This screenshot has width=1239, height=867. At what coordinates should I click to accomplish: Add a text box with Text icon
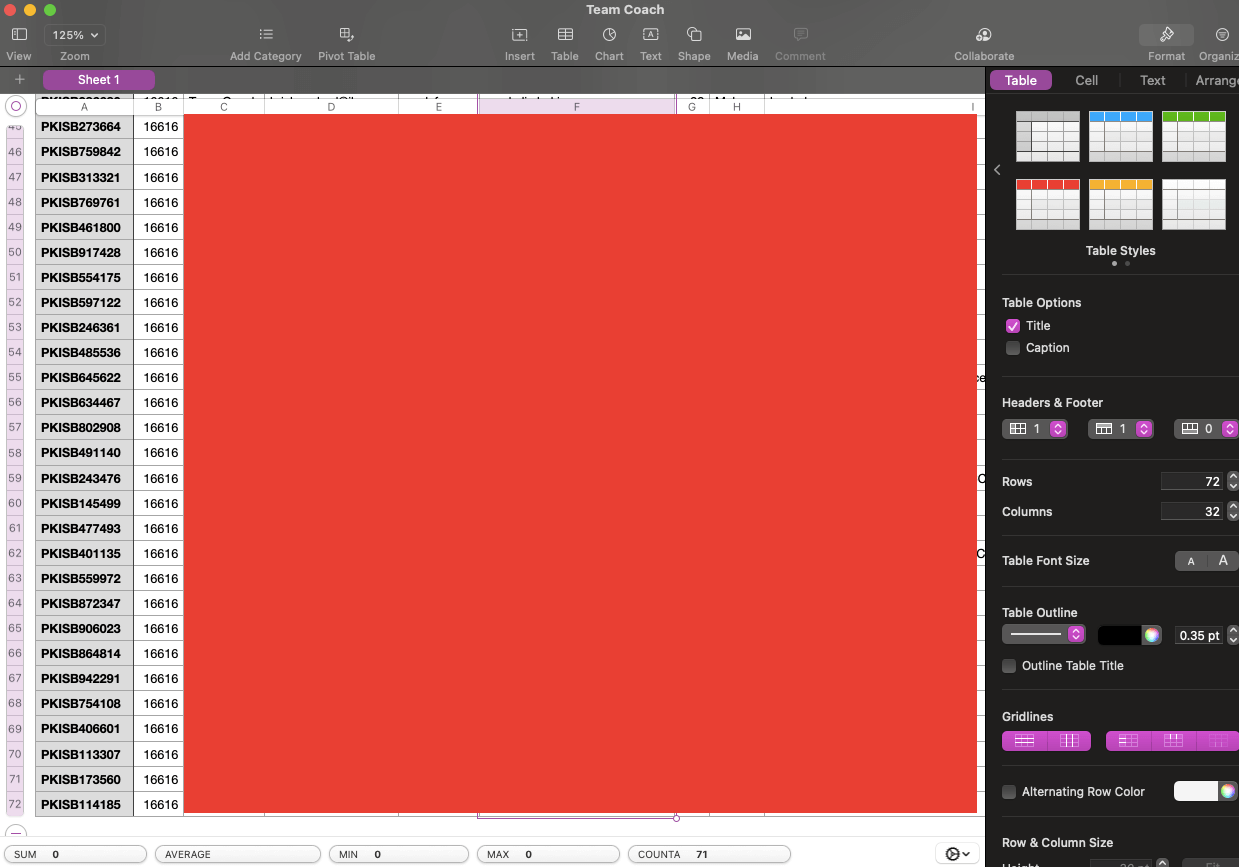click(650, 35)
